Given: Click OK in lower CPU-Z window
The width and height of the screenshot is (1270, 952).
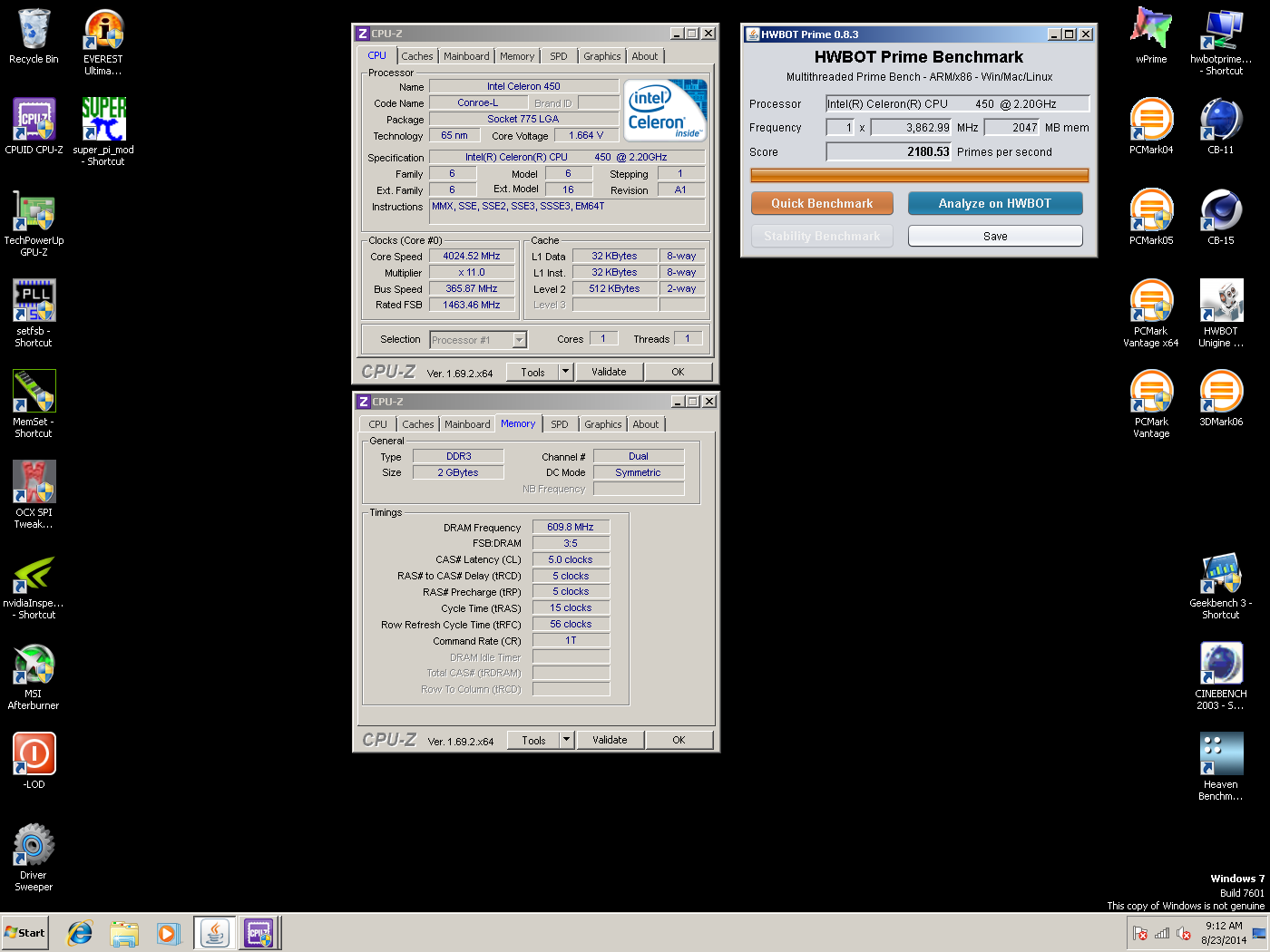Looking at the screenshot, I should click(x=679, y=740).
